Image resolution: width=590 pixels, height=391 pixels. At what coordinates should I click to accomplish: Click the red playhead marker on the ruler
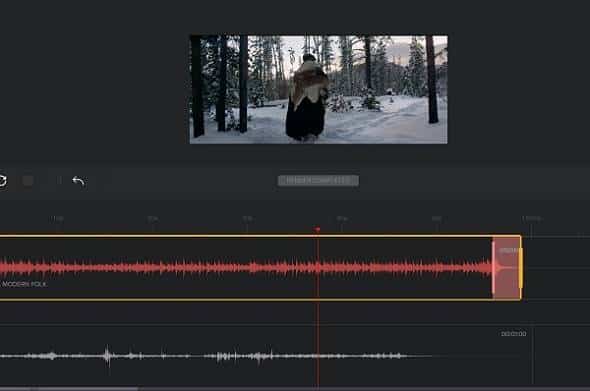(318, 229)
